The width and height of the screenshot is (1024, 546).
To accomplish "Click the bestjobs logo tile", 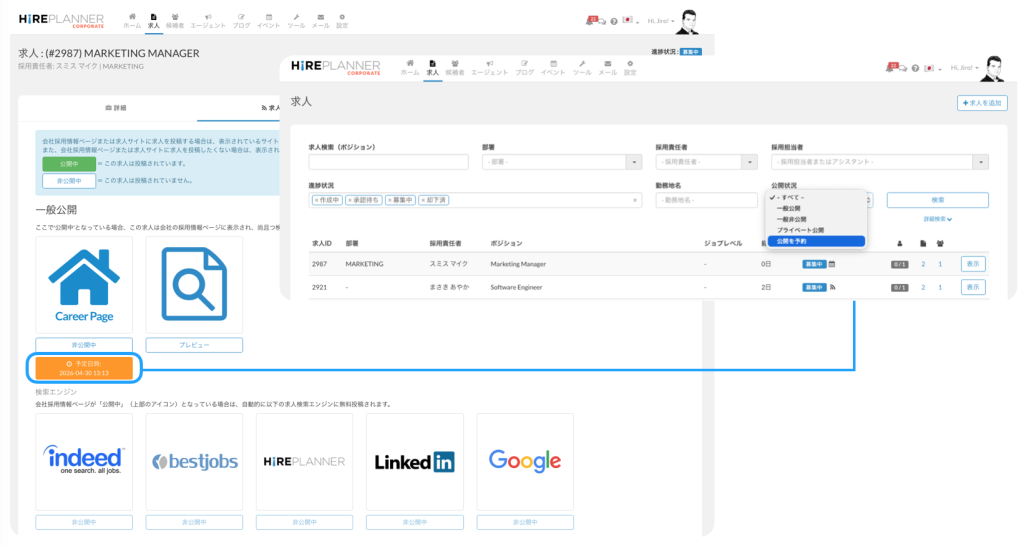I will pyautogui.click(x=194, y=461).
